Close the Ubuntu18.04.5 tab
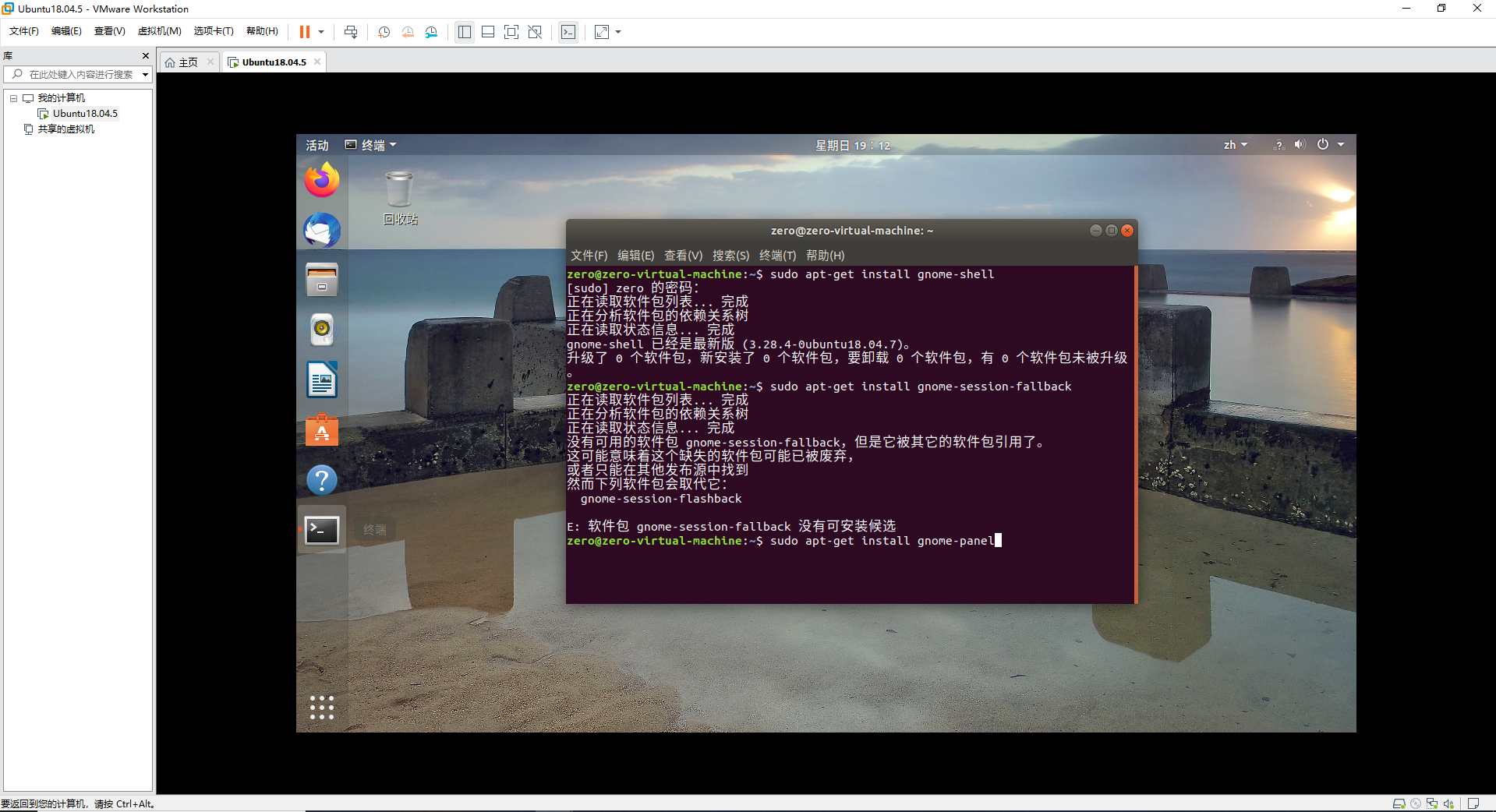Screen dimensions: 1496x812 pyautogui.click(x=317, y=62)
